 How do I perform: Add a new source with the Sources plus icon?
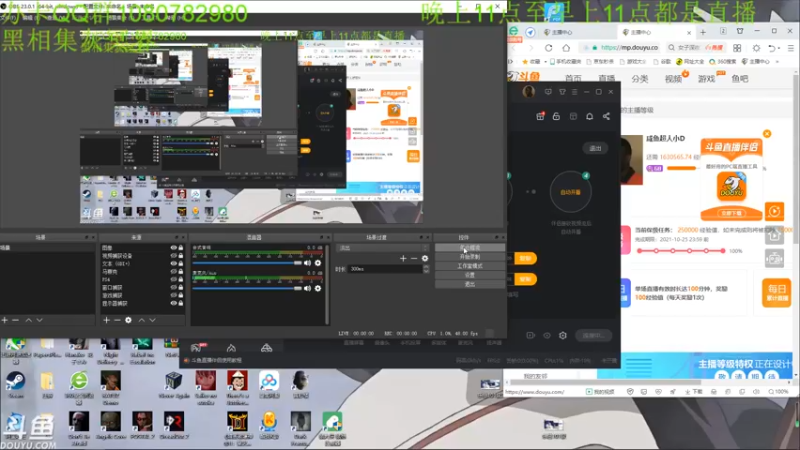(106, 320)
